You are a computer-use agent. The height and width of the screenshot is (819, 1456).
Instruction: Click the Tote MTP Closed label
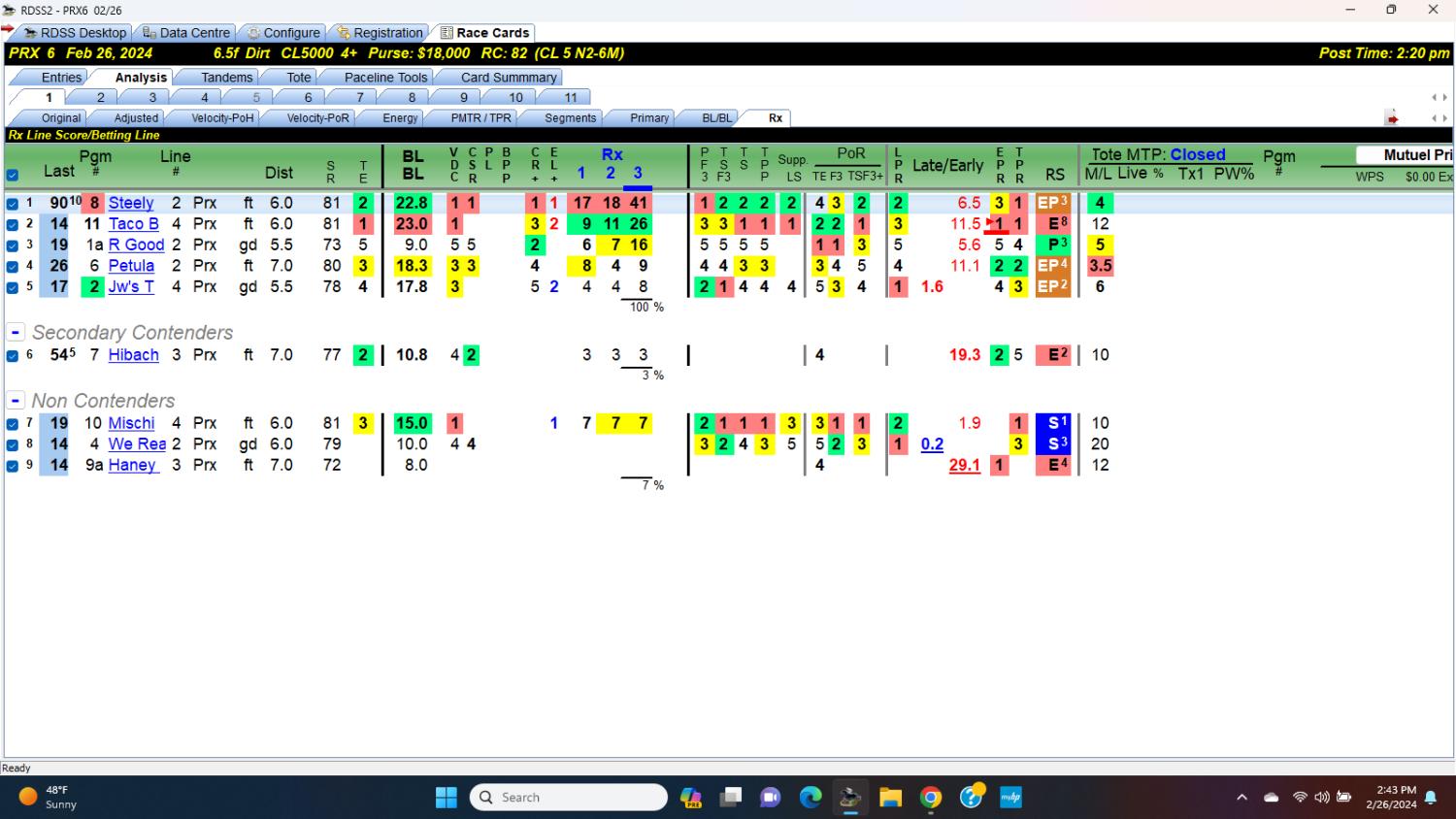click(1158, 154)
